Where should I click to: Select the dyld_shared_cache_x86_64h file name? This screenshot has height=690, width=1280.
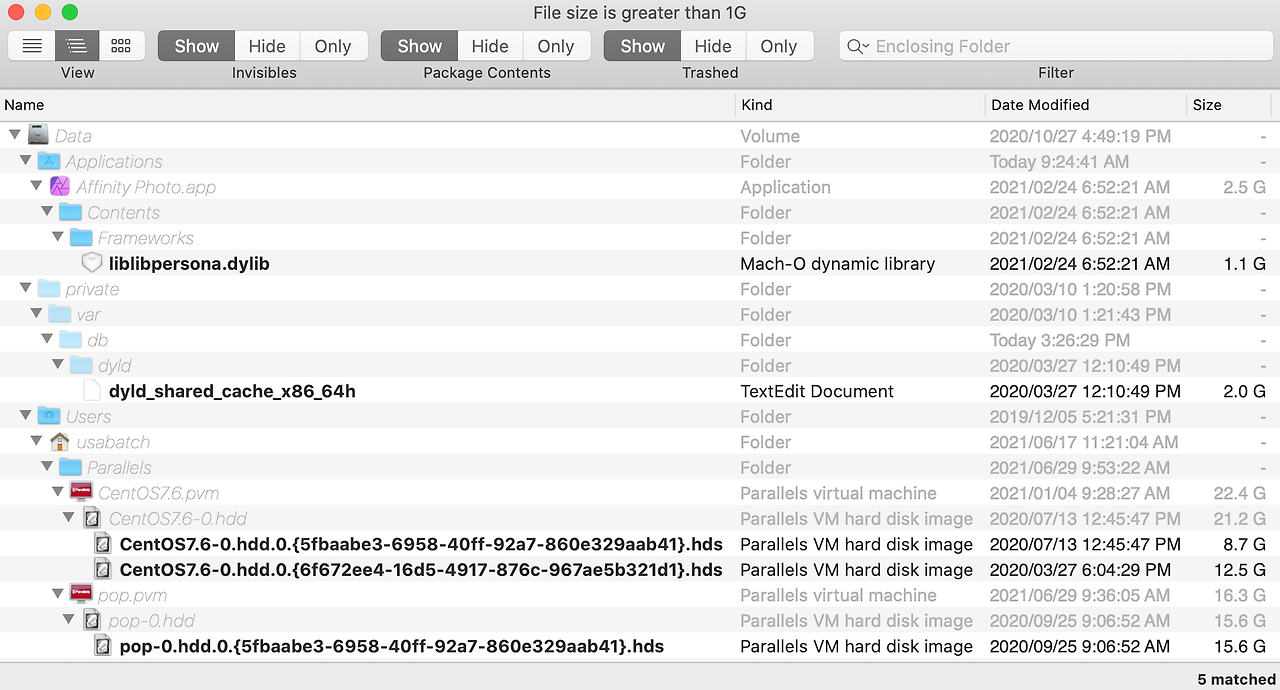coord(232,391)
